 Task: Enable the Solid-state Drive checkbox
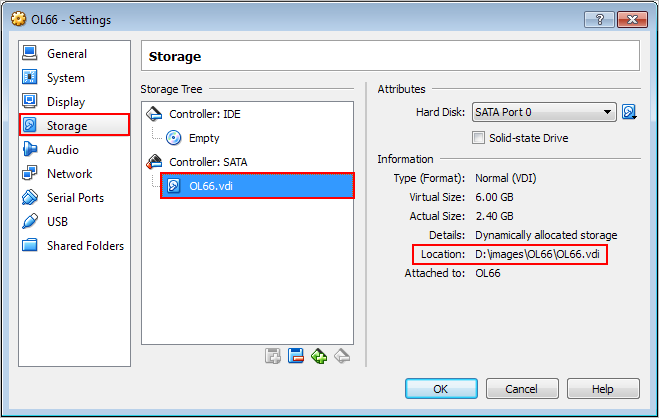point(478,138)
